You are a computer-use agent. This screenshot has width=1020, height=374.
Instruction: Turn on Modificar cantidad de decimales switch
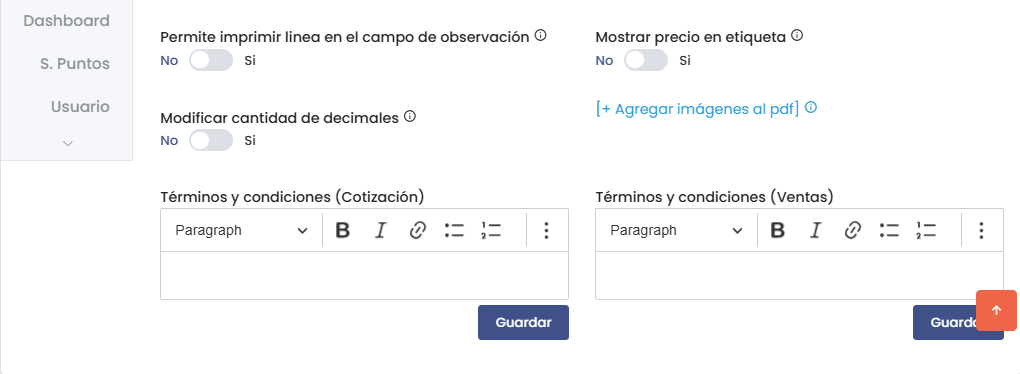[x=211, y=140]
